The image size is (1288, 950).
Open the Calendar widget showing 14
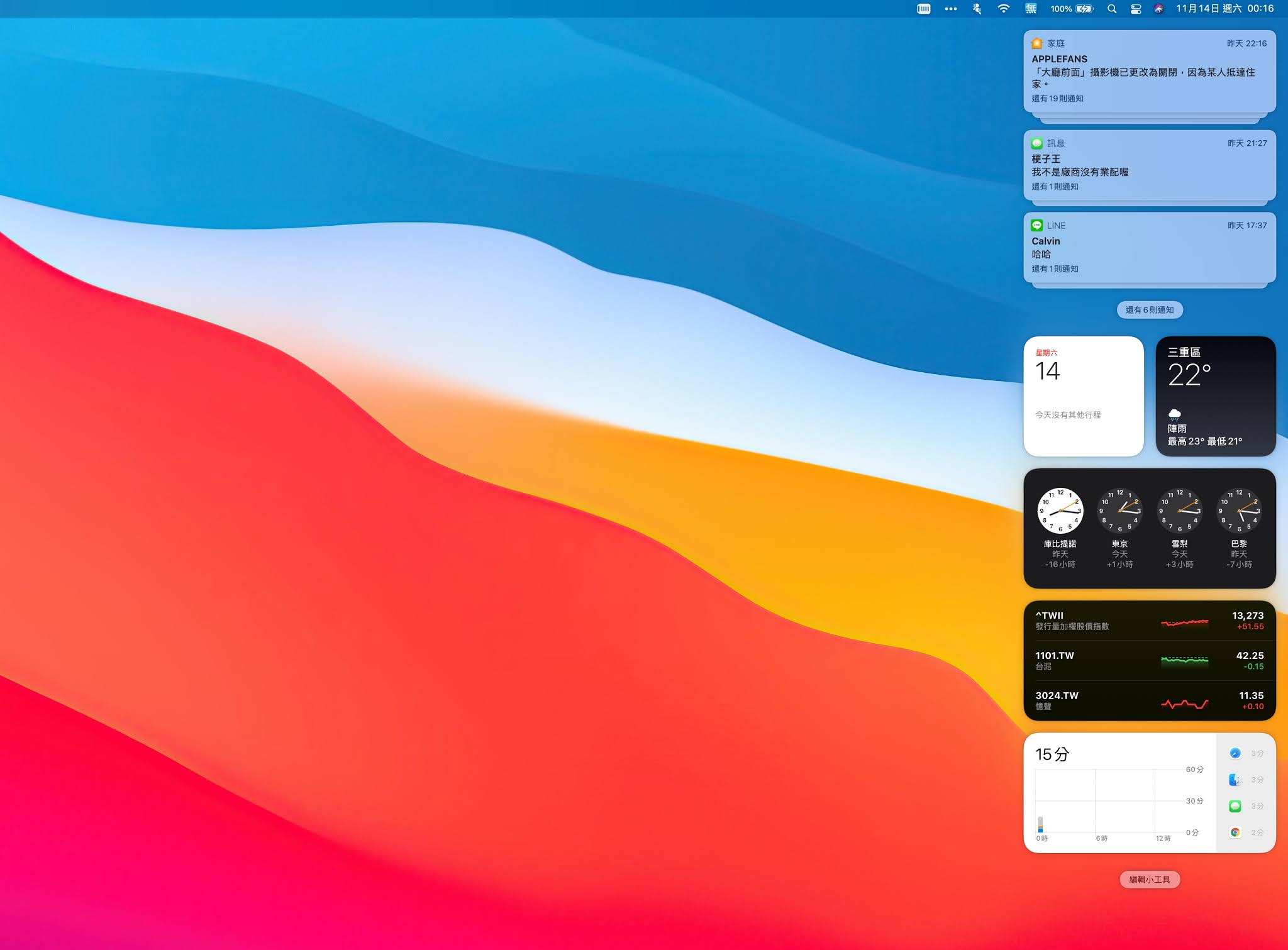(1083, 396)
